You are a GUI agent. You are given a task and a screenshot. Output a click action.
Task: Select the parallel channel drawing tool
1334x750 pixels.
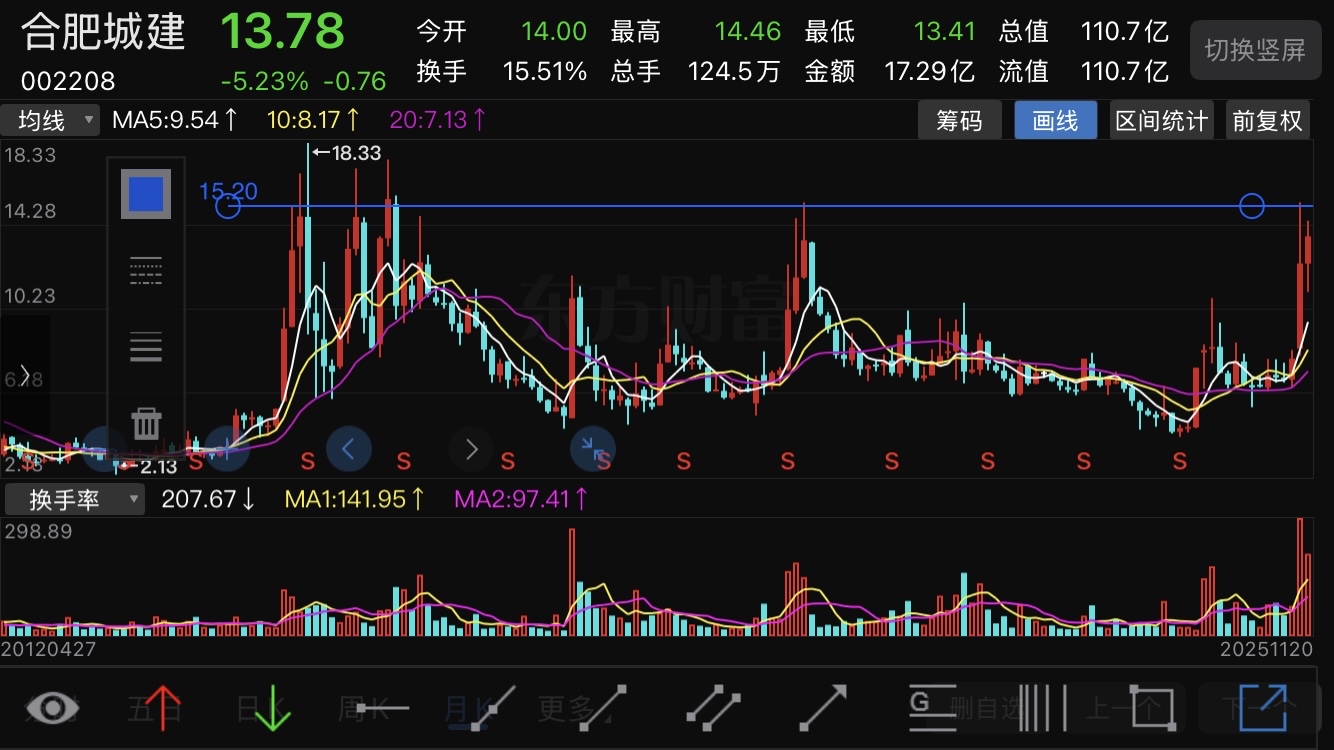[712, 709]
